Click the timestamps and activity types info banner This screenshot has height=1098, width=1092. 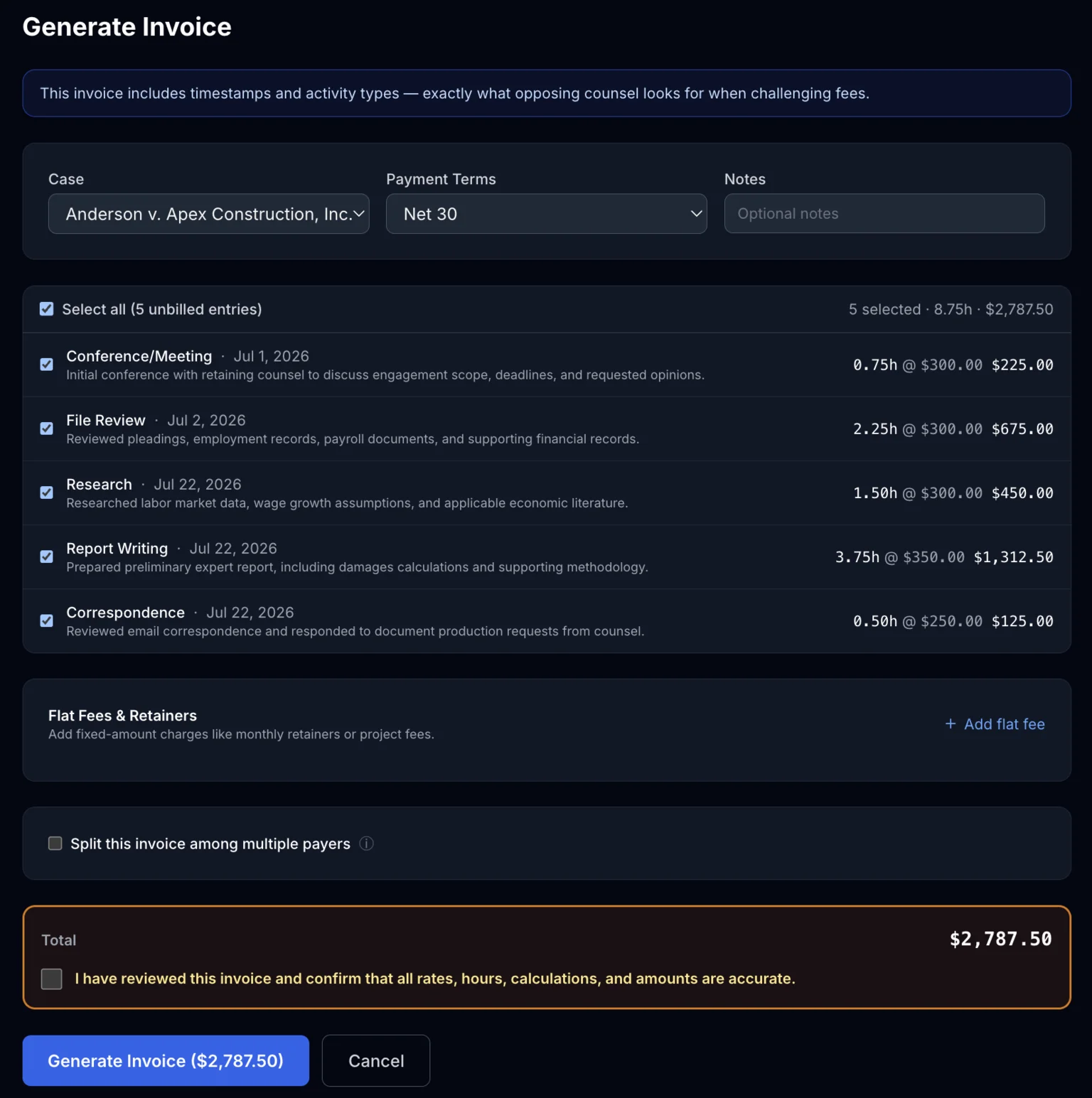547,93
